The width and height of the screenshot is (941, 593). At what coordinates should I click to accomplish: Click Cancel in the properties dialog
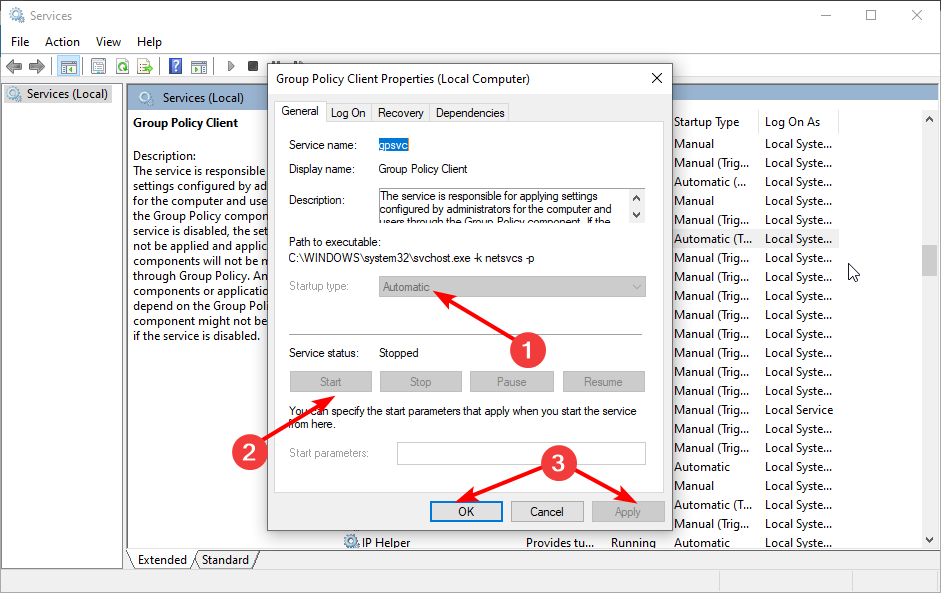point(547,511)
